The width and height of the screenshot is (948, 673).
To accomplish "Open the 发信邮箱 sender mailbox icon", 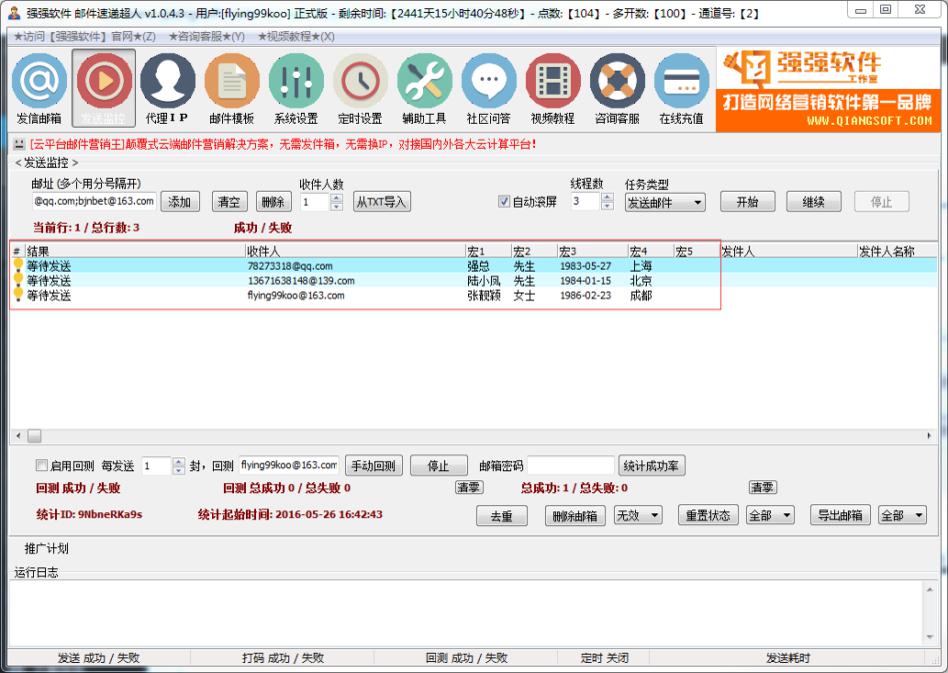I will [x=40, y=88].
